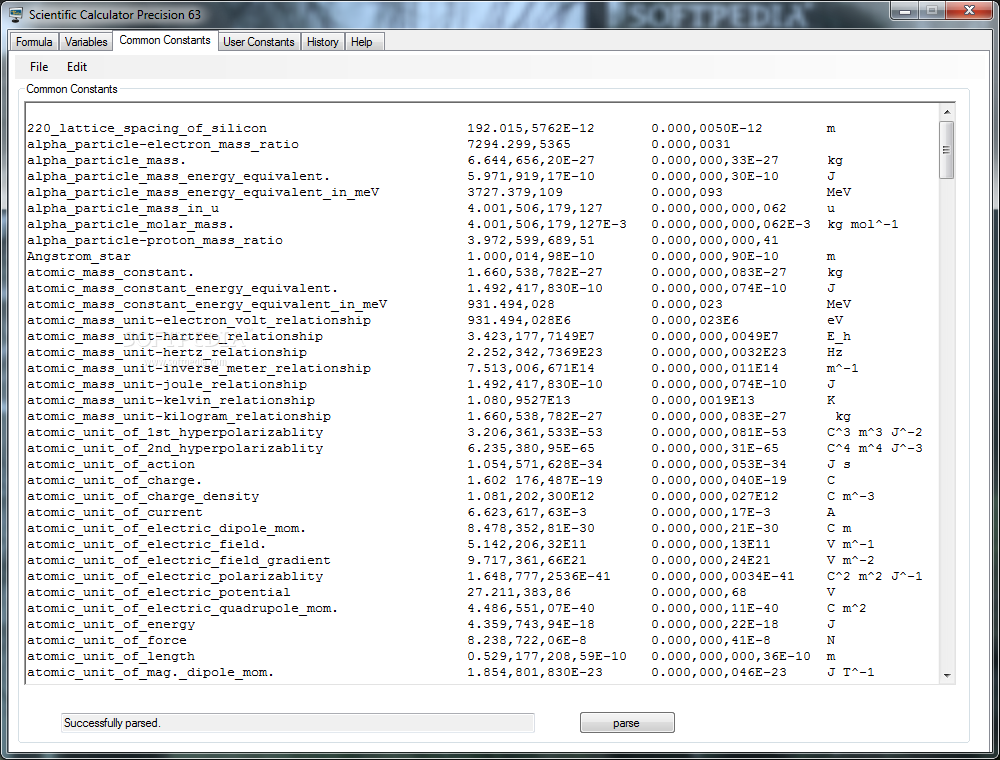Close the Scientific Calculator window
Image resolution: width=1000 pixels, height=760 pixels.
click(969, 10)
